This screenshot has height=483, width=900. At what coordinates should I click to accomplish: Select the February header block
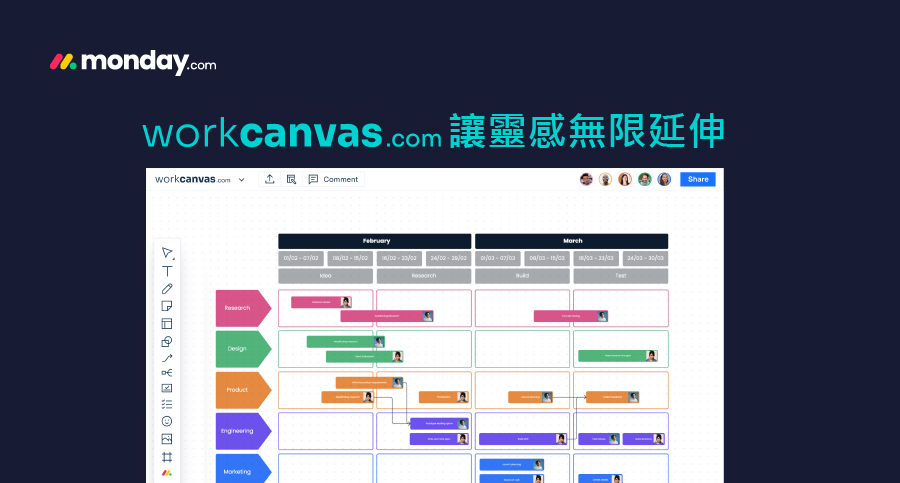(x=375, y=241)
